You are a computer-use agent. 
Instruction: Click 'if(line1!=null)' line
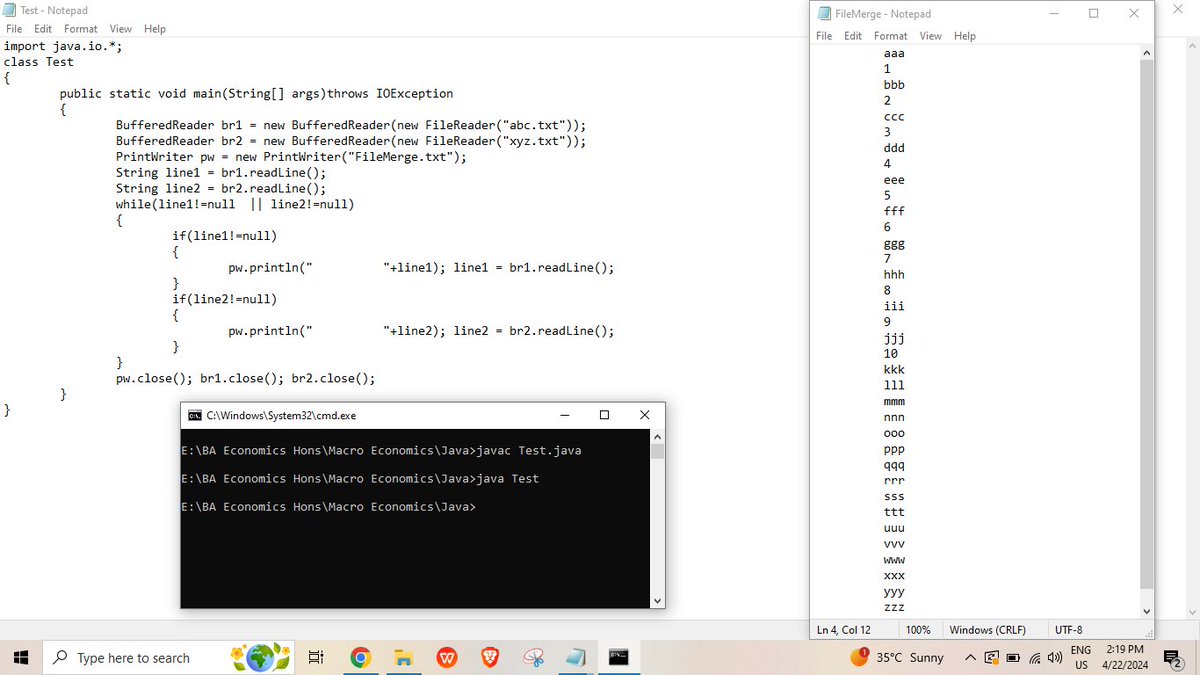[x=224, y=236]
